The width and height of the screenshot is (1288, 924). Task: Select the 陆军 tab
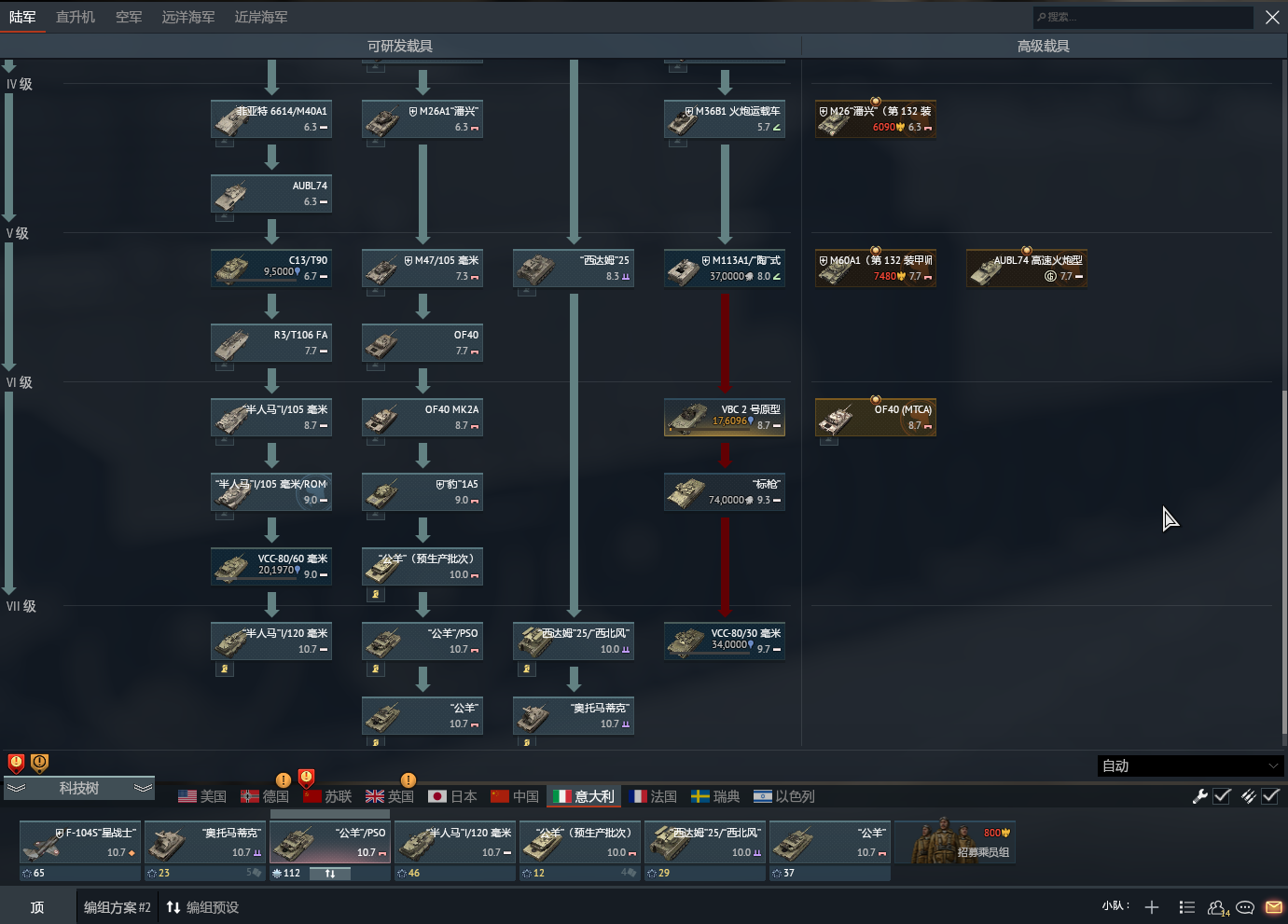(22, 17)
